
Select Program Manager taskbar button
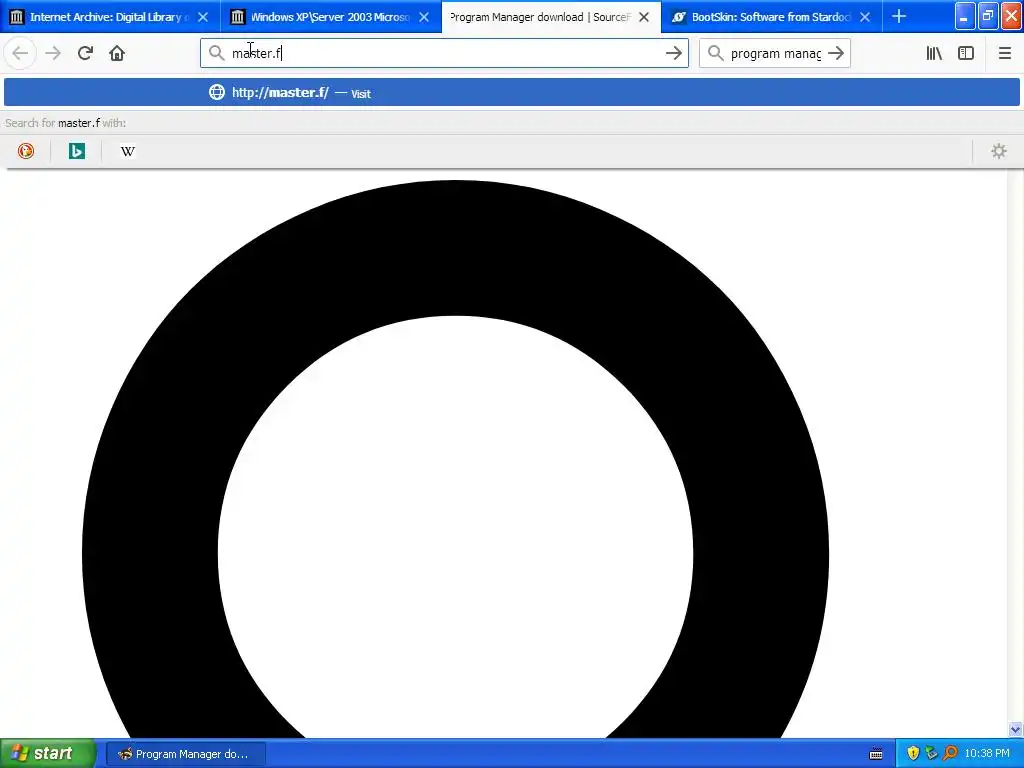(x=185, y=754)
